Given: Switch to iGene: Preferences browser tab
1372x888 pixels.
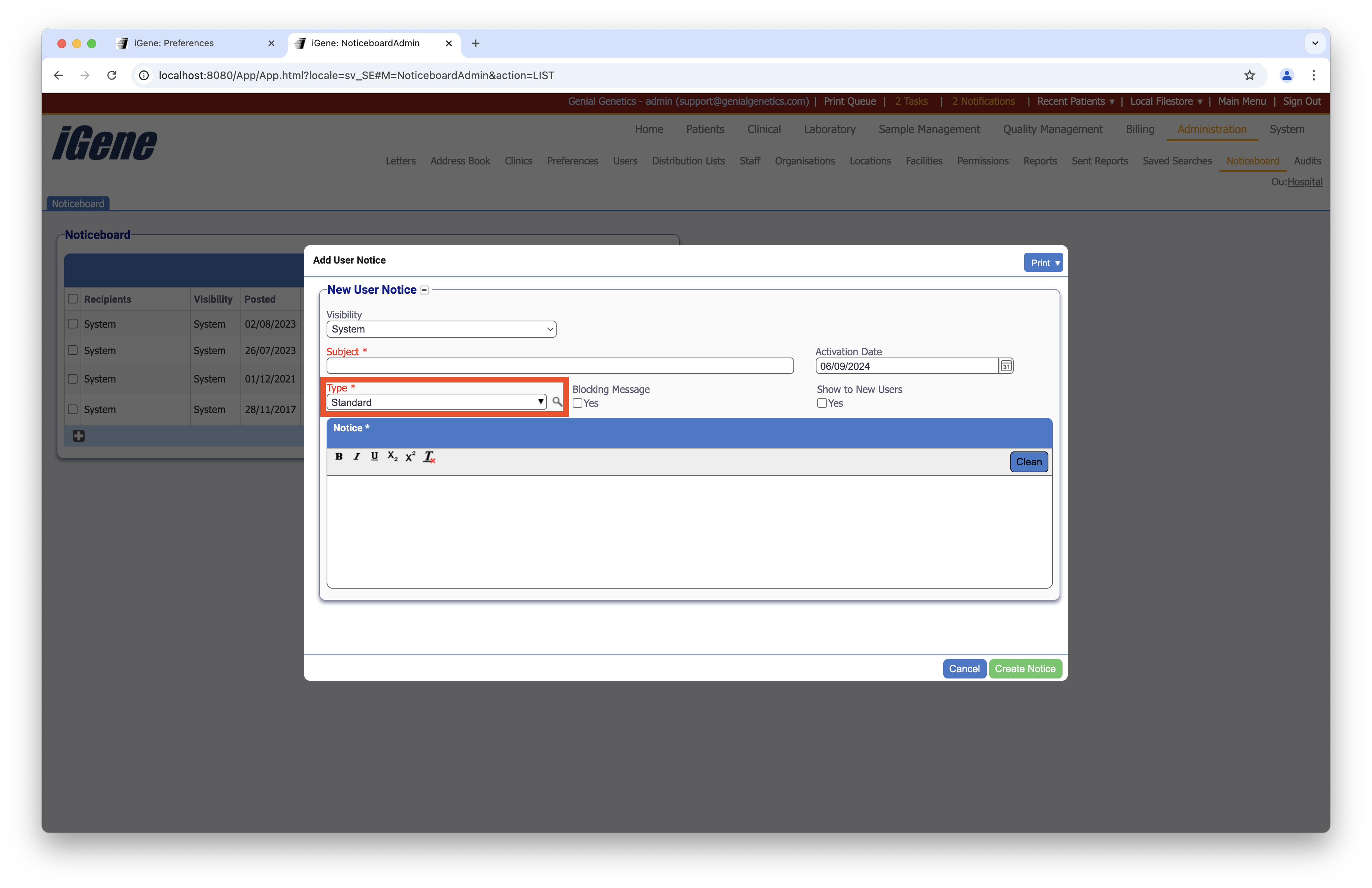Looking at the screenshot, I should point(173,43).
